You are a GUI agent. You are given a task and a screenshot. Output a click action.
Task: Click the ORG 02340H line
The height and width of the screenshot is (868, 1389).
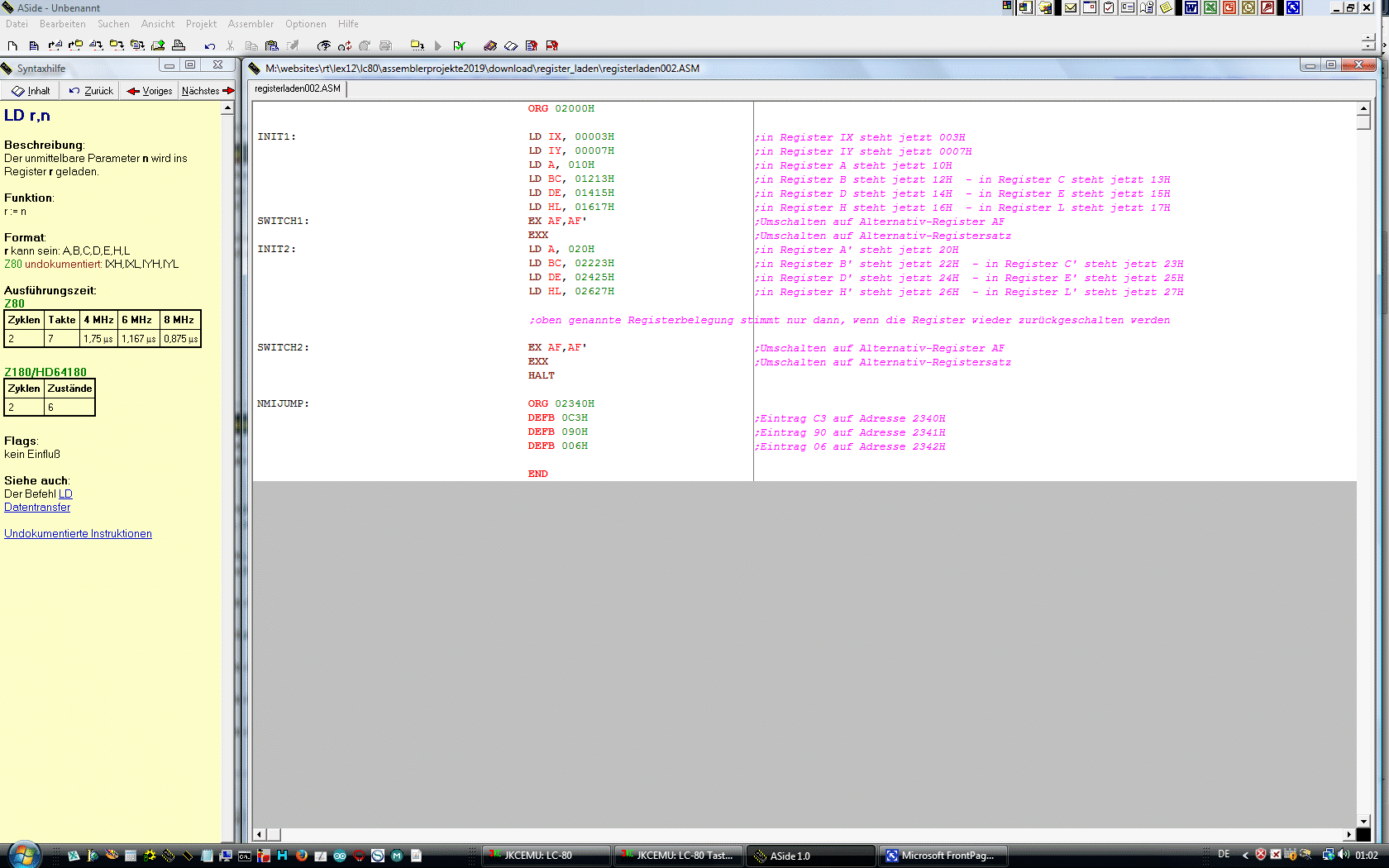(561, 403)
